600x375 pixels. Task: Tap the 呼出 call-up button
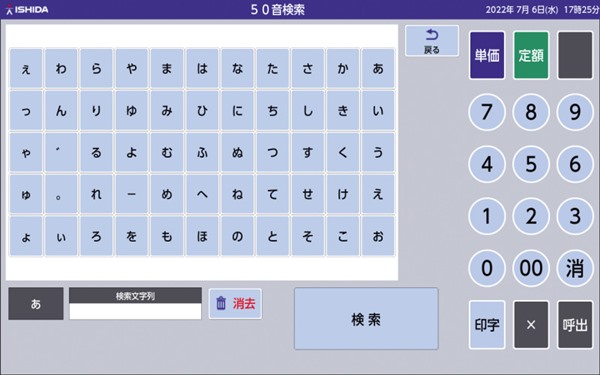575,325
